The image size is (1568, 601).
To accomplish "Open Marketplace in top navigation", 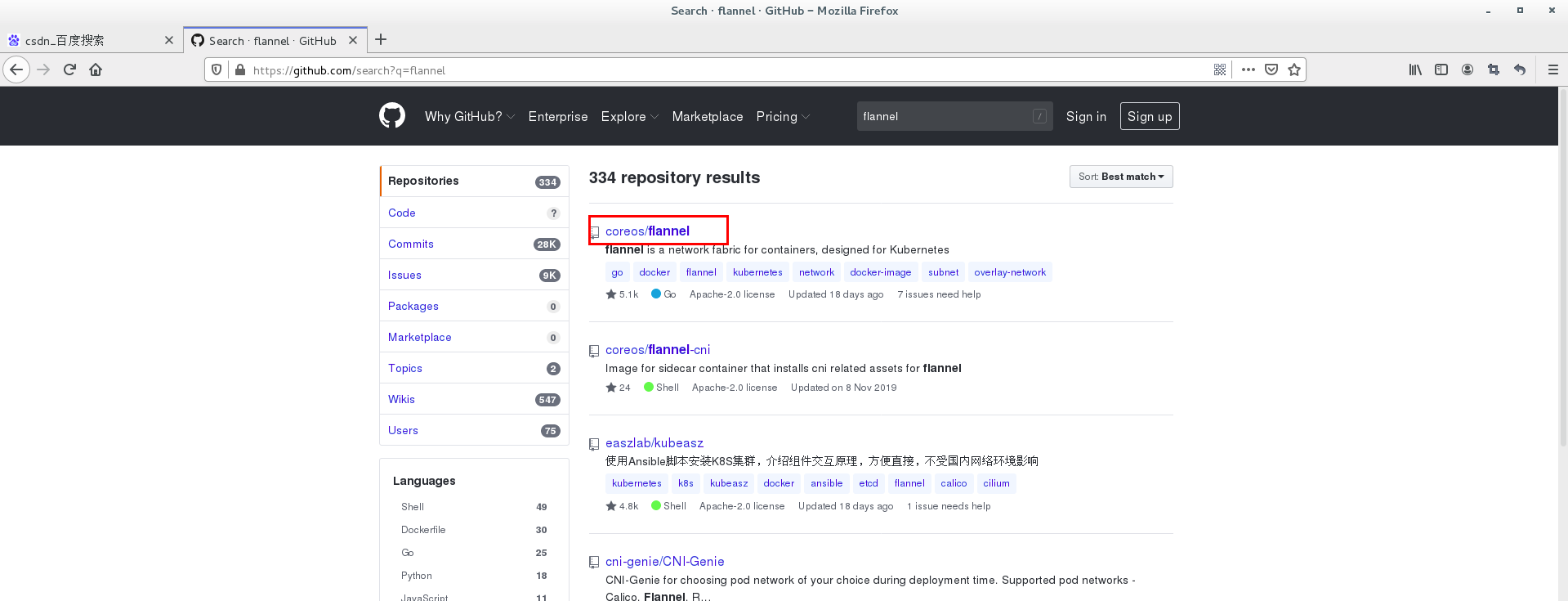I will [x=708, y=116].
